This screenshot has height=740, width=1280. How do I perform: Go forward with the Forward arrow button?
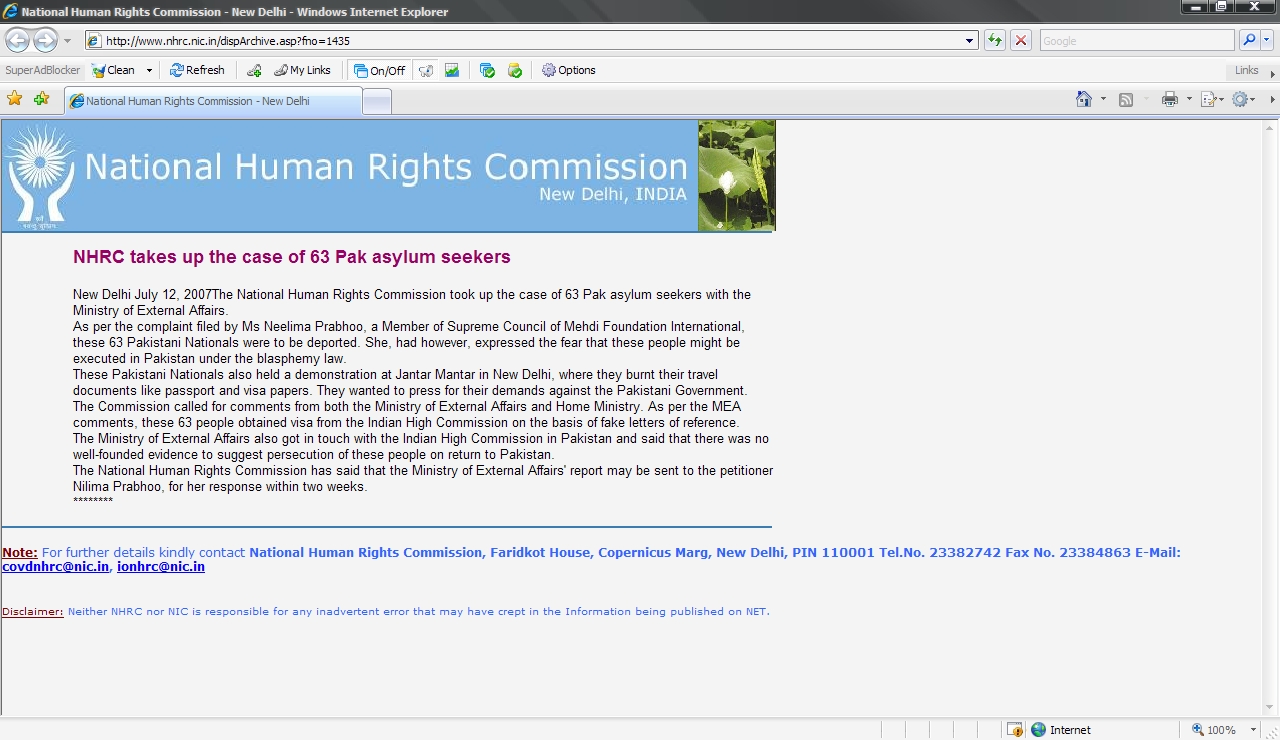pyautogui.click(x=45, y=40)
